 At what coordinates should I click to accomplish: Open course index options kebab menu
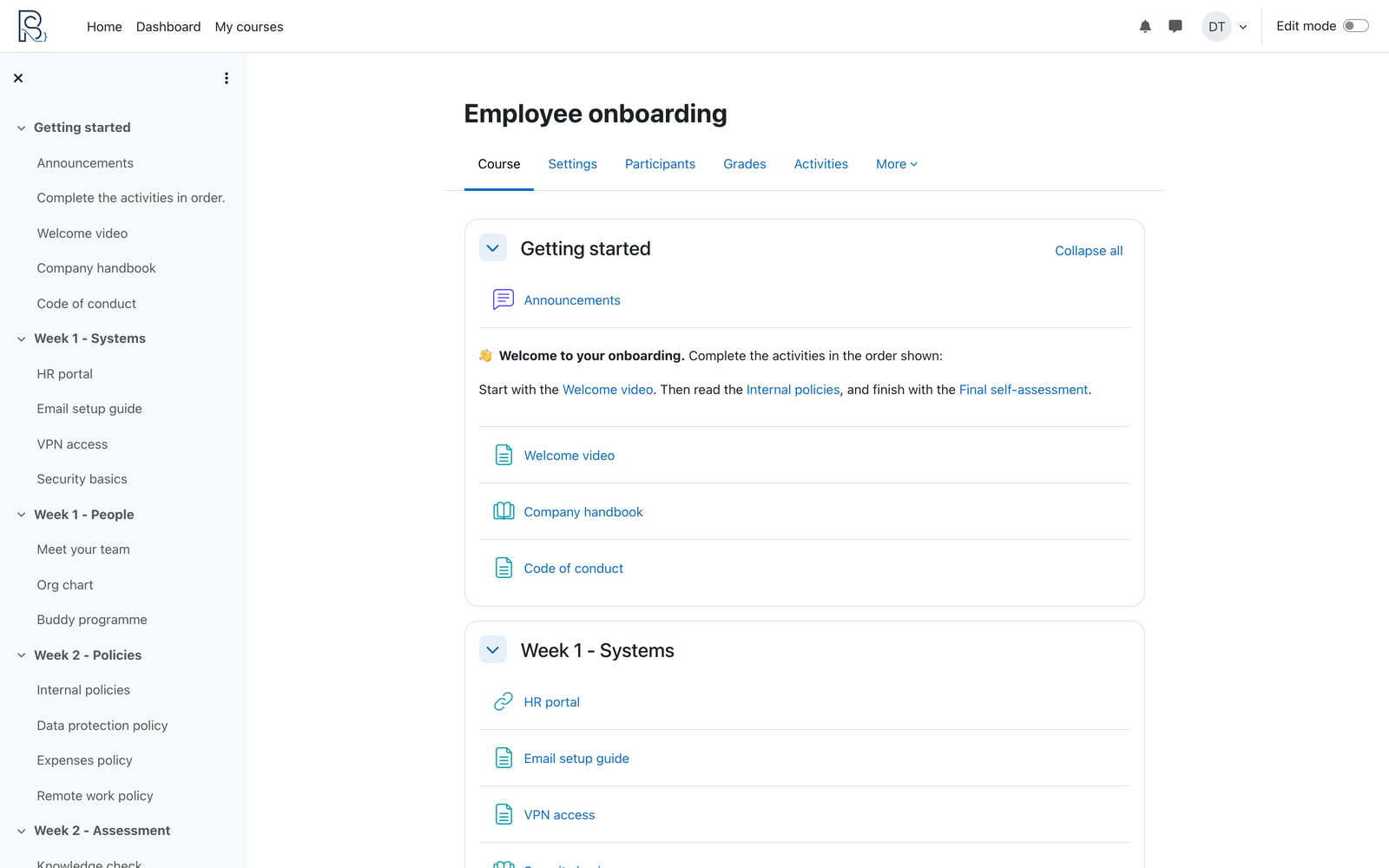227,78
